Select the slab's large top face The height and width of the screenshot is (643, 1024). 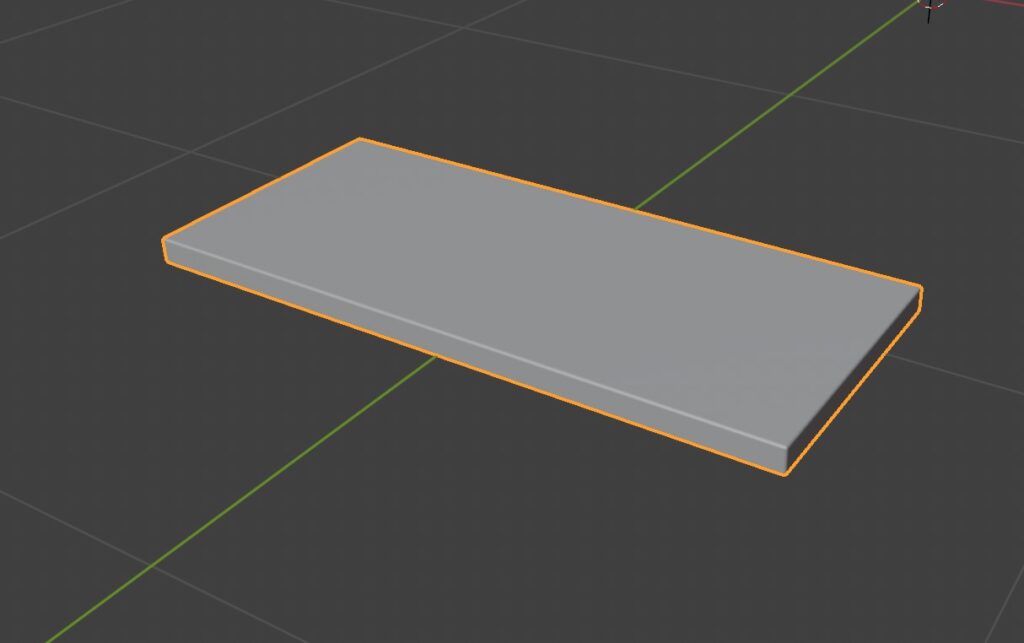540,290
